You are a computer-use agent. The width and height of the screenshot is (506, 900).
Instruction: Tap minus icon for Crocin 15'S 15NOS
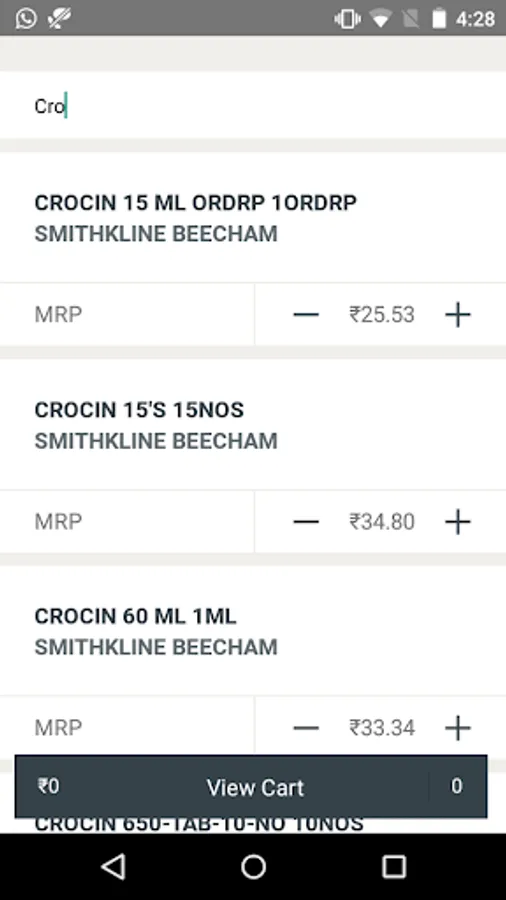tap(306, 522)
